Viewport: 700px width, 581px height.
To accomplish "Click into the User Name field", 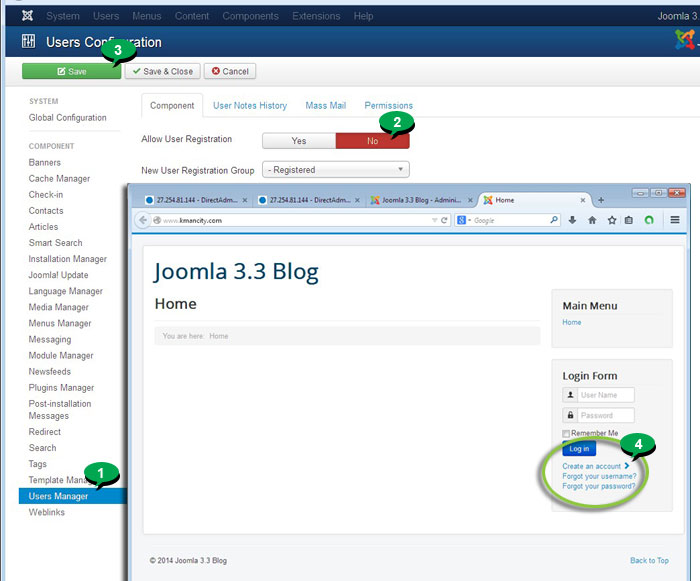I will click(x=606, y=395).
